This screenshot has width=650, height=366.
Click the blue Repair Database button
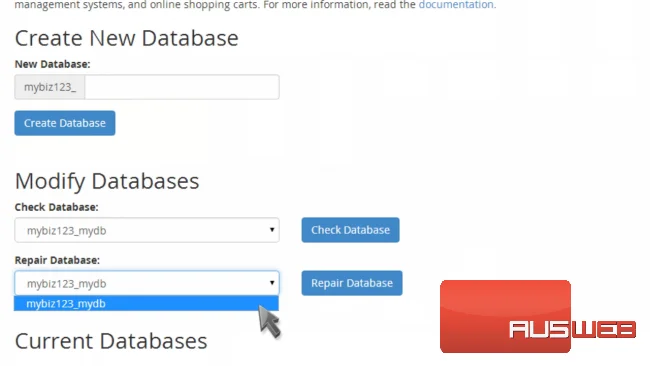tap(352, 283)
